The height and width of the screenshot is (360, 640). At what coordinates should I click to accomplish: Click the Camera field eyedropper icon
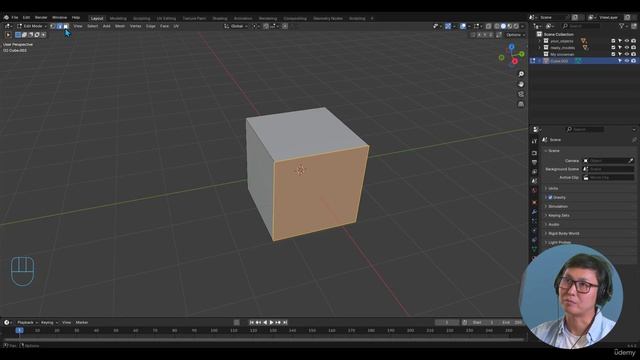[x=631, y=161]
